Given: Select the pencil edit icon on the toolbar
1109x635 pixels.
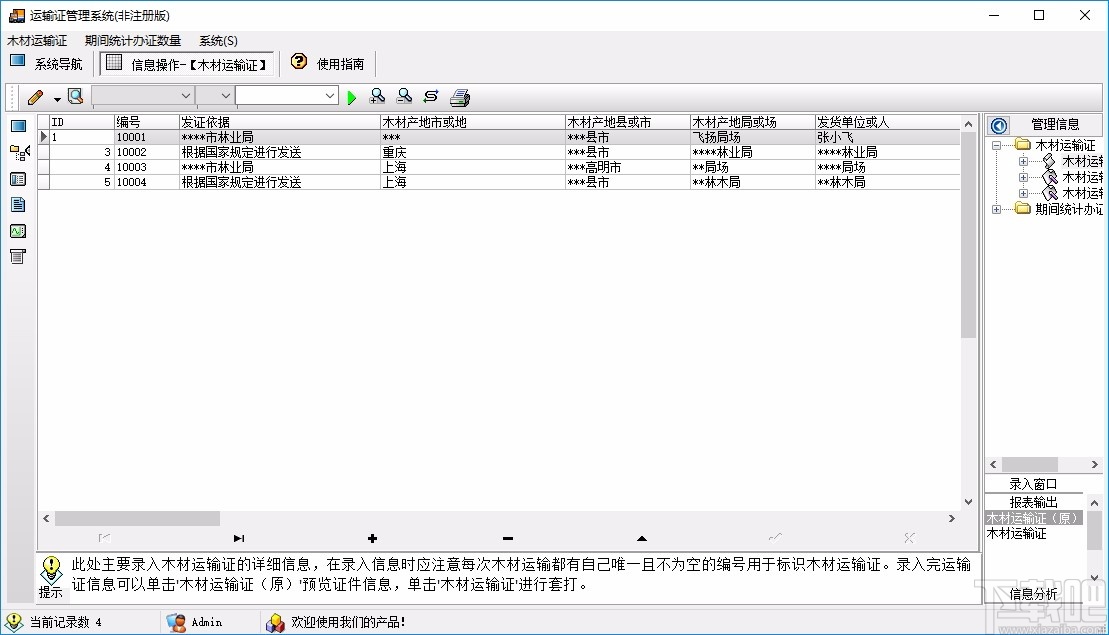Looking at the screenshot, I should click(x=35, y=96).
